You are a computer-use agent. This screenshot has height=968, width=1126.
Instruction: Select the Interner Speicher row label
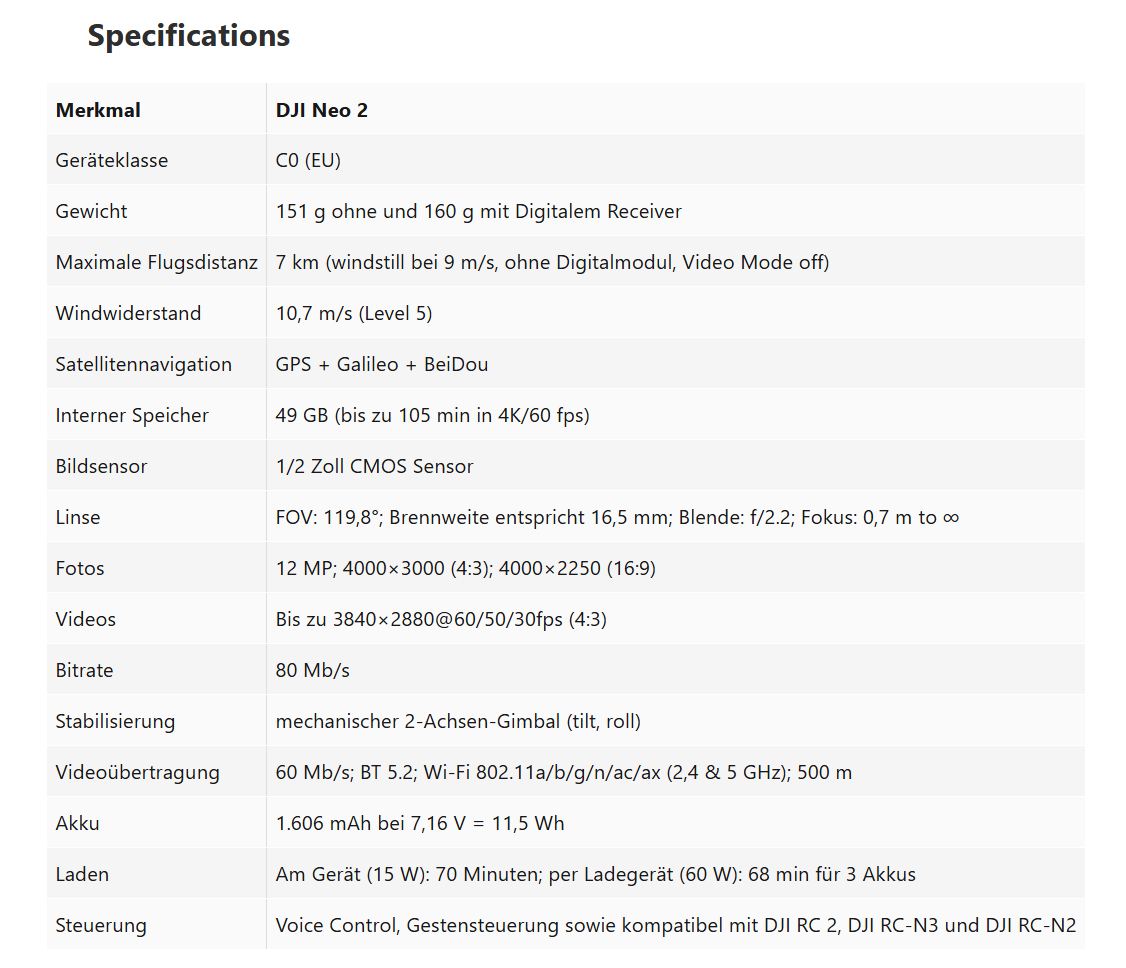click(132, 416)
